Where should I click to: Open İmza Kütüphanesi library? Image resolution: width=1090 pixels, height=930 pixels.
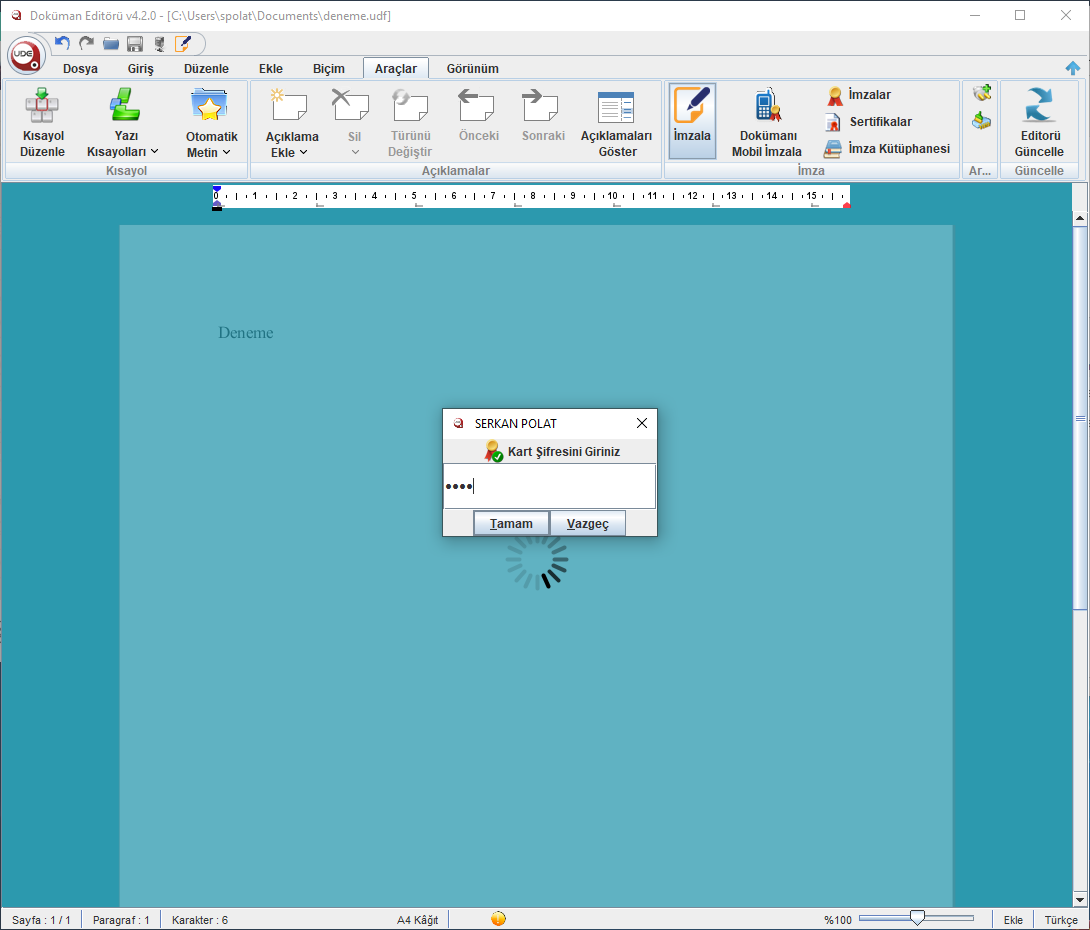[887, 149]
